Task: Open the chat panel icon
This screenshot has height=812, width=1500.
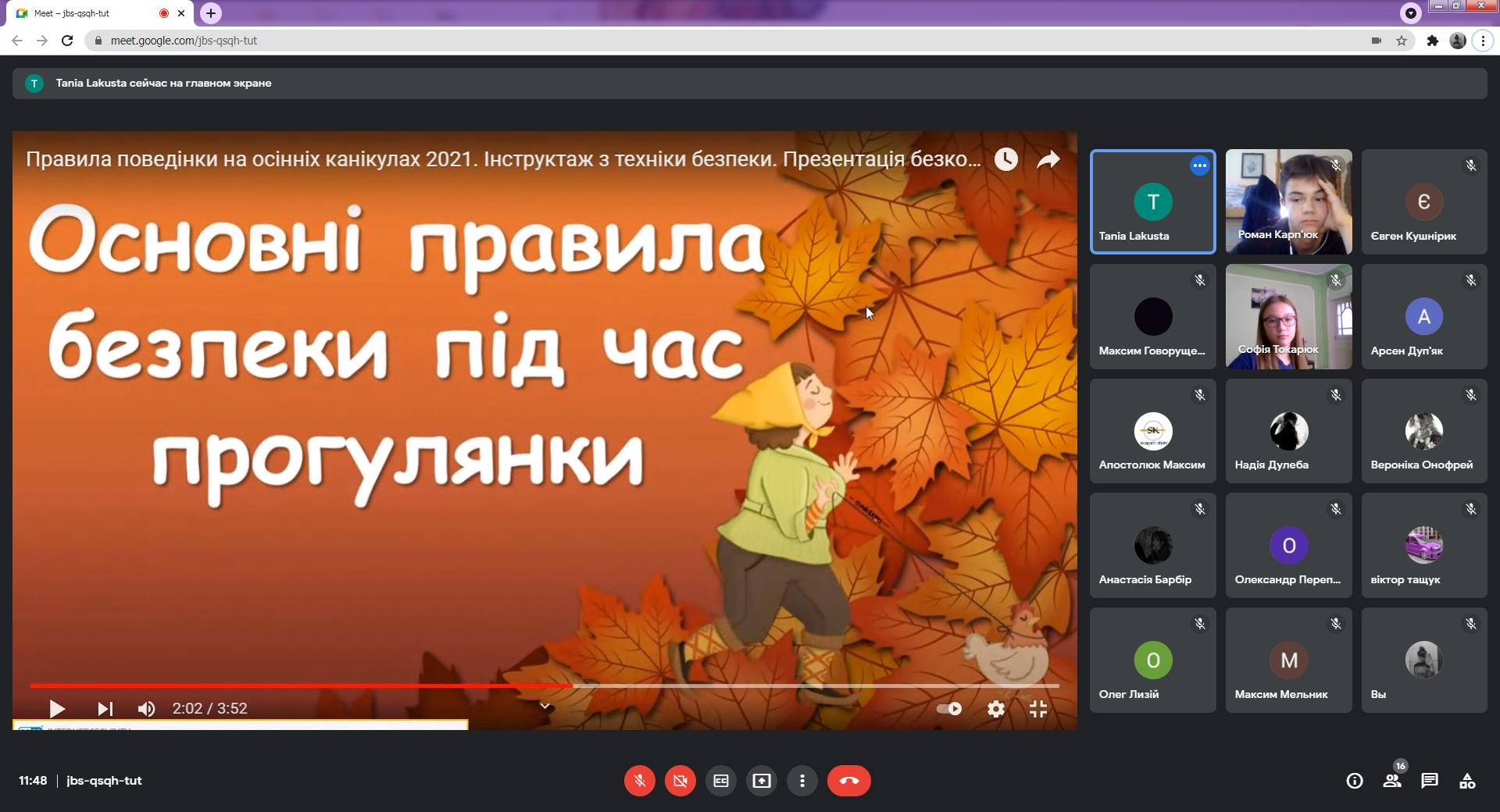Action: click(x=1430, y=781)
